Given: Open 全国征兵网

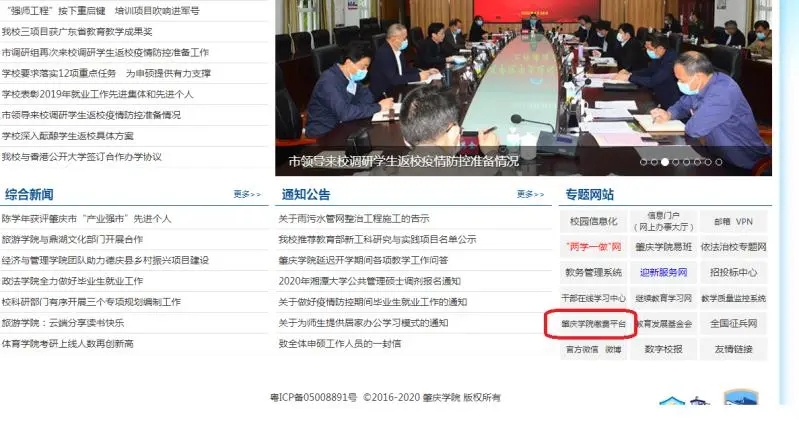Looking at the screenshot, I should point(733,324).
